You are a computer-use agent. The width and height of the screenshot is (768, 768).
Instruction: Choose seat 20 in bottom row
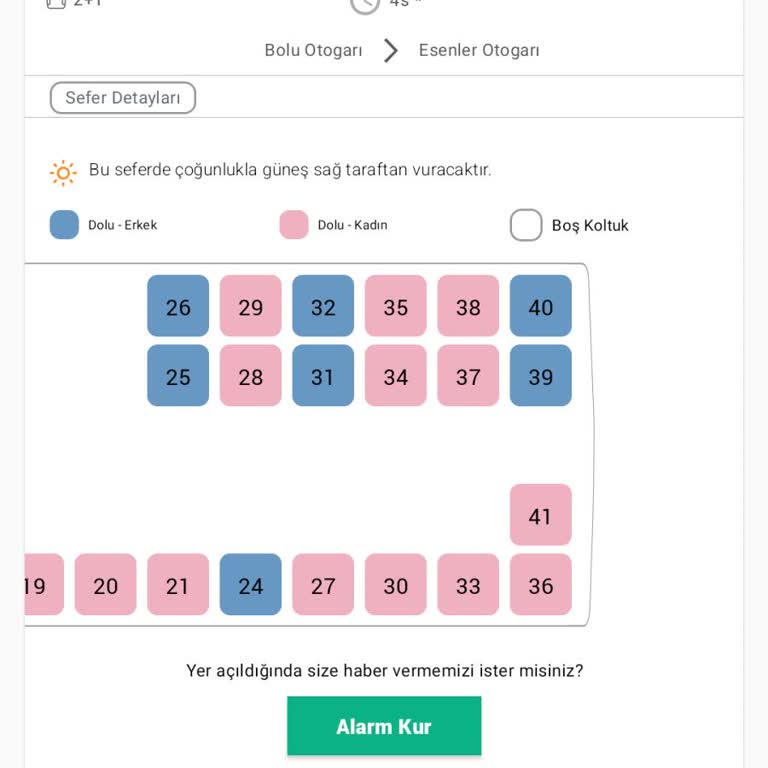tap(105, 585)
